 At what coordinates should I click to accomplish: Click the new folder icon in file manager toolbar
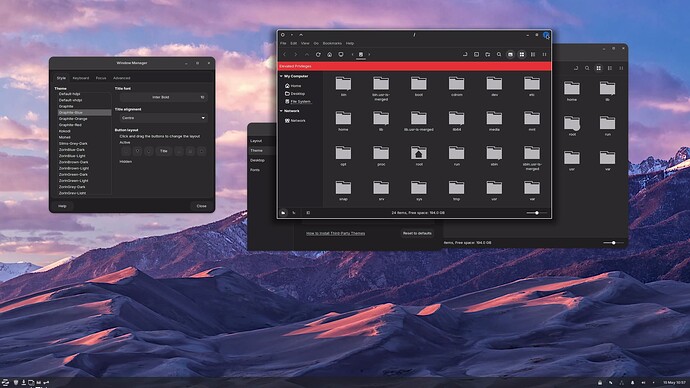488,55
